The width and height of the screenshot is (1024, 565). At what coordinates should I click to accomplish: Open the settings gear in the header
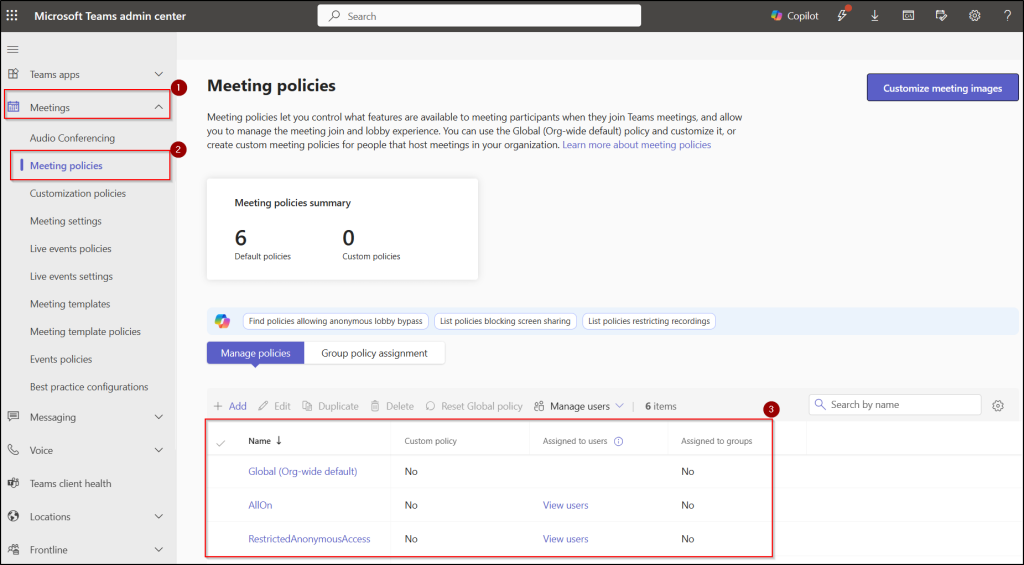pos(974,16)
